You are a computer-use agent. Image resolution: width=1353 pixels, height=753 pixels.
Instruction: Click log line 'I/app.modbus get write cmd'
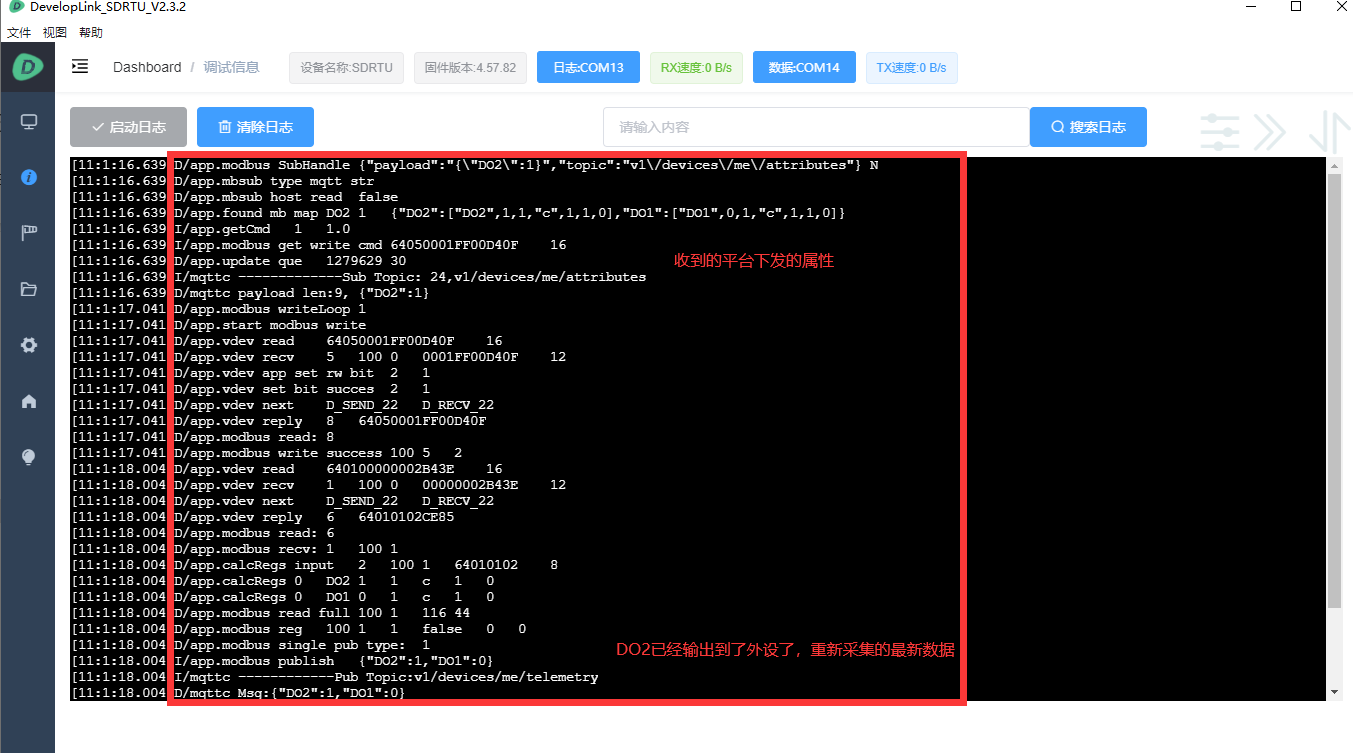pyautogui.click(x=319, y=245)
